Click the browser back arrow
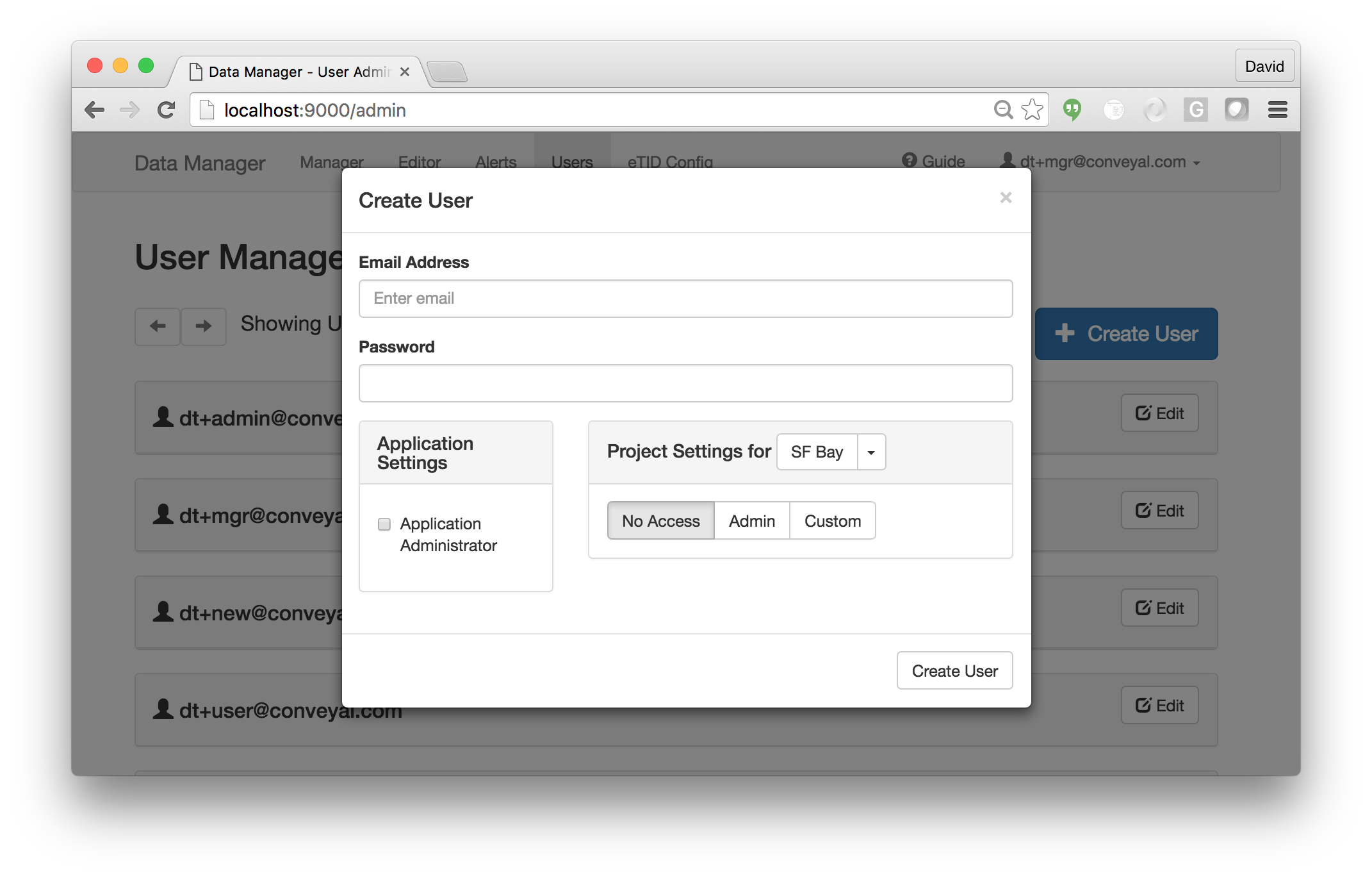Image resolution: width=1372 pixels, height=878 pixels. [x=95, y=110]
